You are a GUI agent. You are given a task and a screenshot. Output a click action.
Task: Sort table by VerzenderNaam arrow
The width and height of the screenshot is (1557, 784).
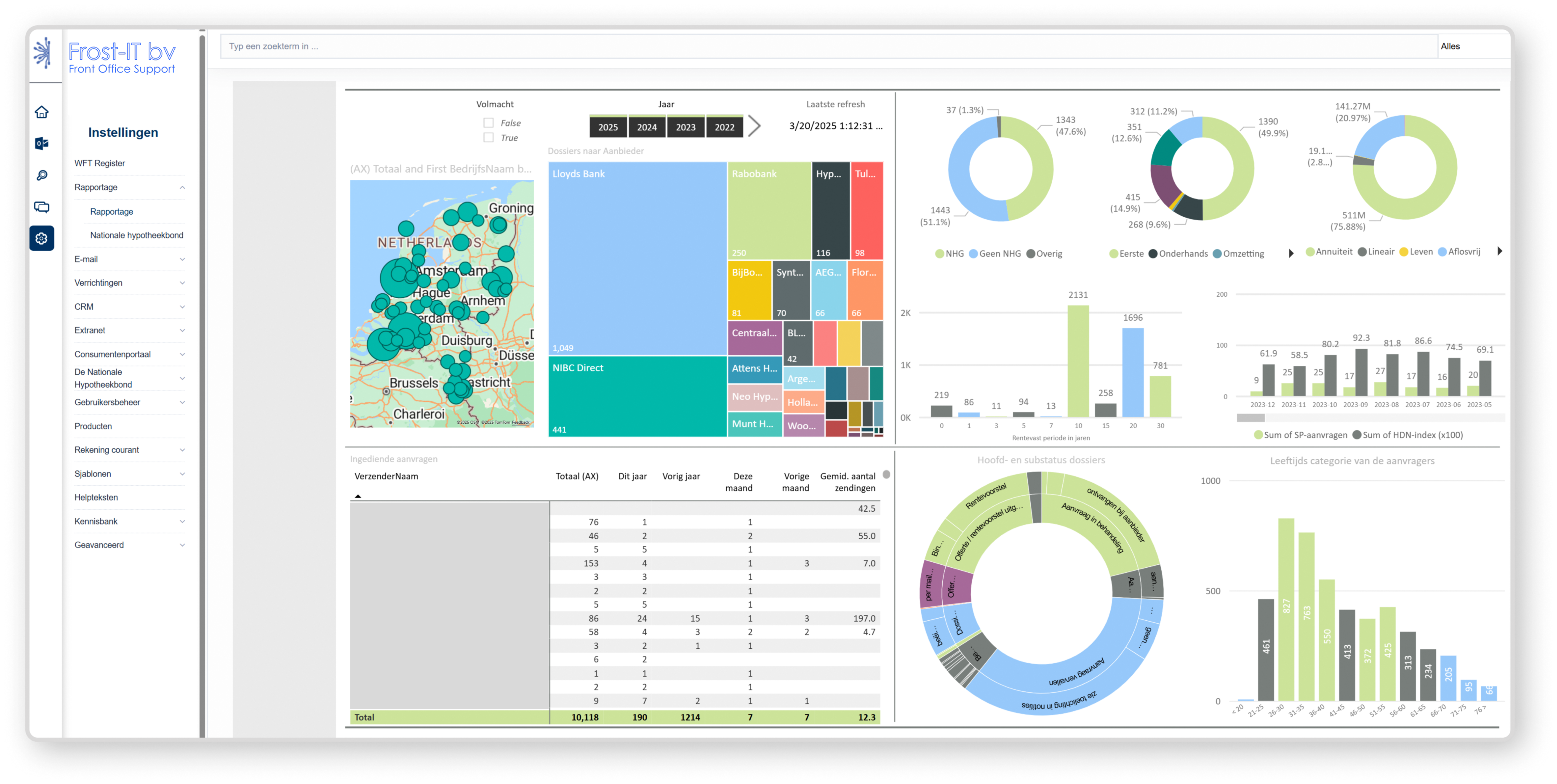coord(358,496)
